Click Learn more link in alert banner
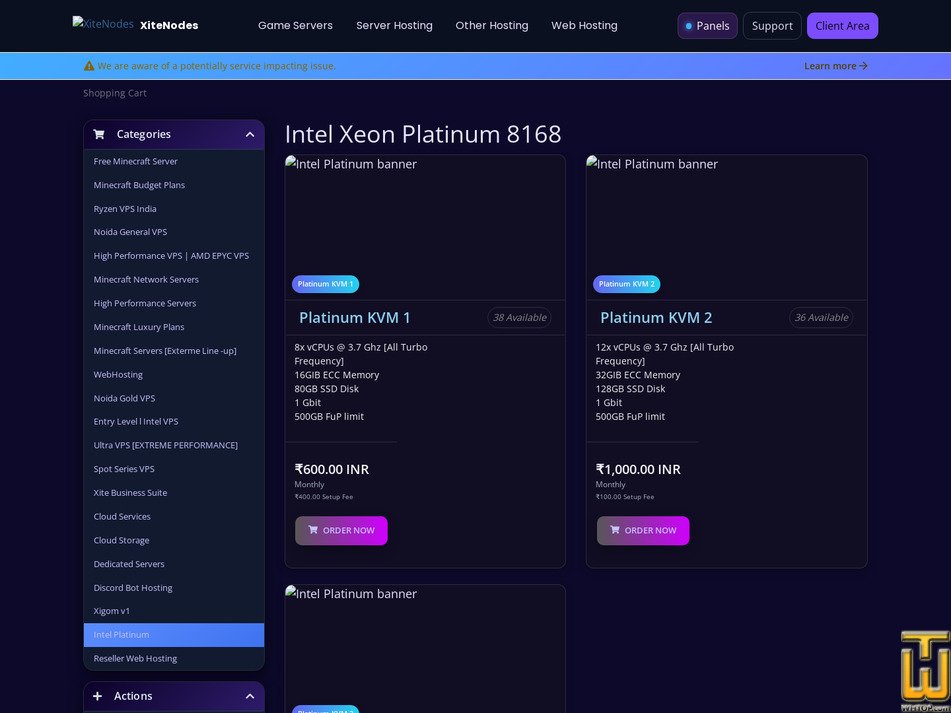This screenshot has width=951, height=713. point(836,66)
